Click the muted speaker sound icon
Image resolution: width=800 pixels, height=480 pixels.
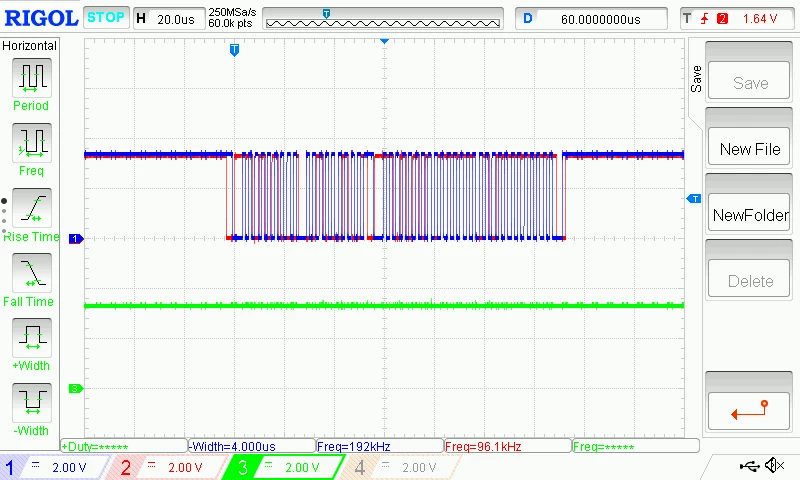(774, 465)
